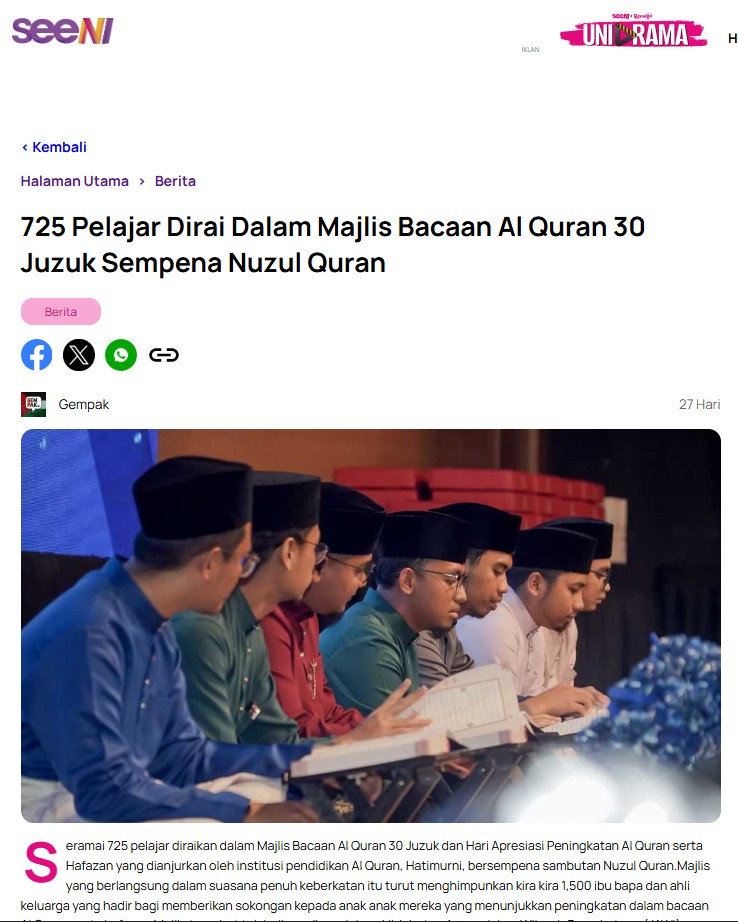Open the Halaman Utama breadcrumb
The image size is (738, 922).
(75, 181)
